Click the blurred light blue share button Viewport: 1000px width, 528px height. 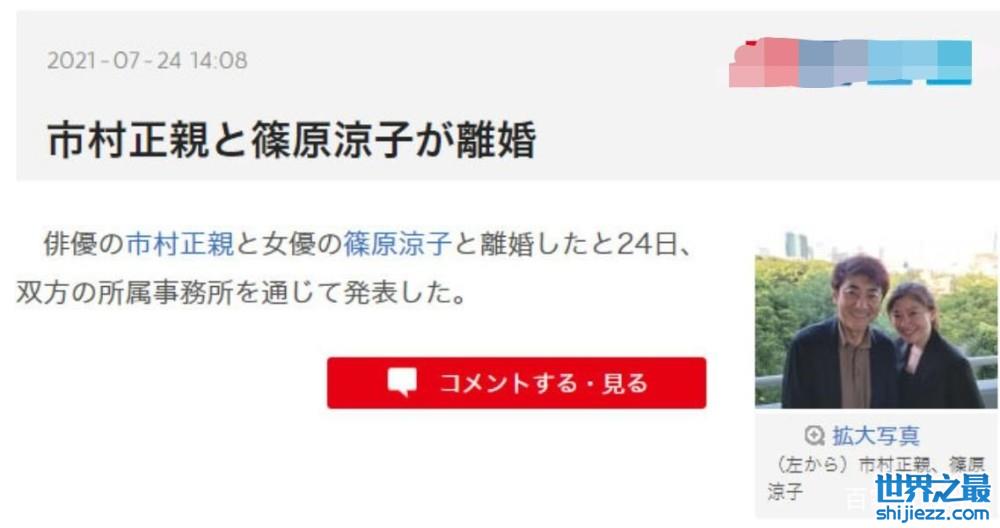902,62
